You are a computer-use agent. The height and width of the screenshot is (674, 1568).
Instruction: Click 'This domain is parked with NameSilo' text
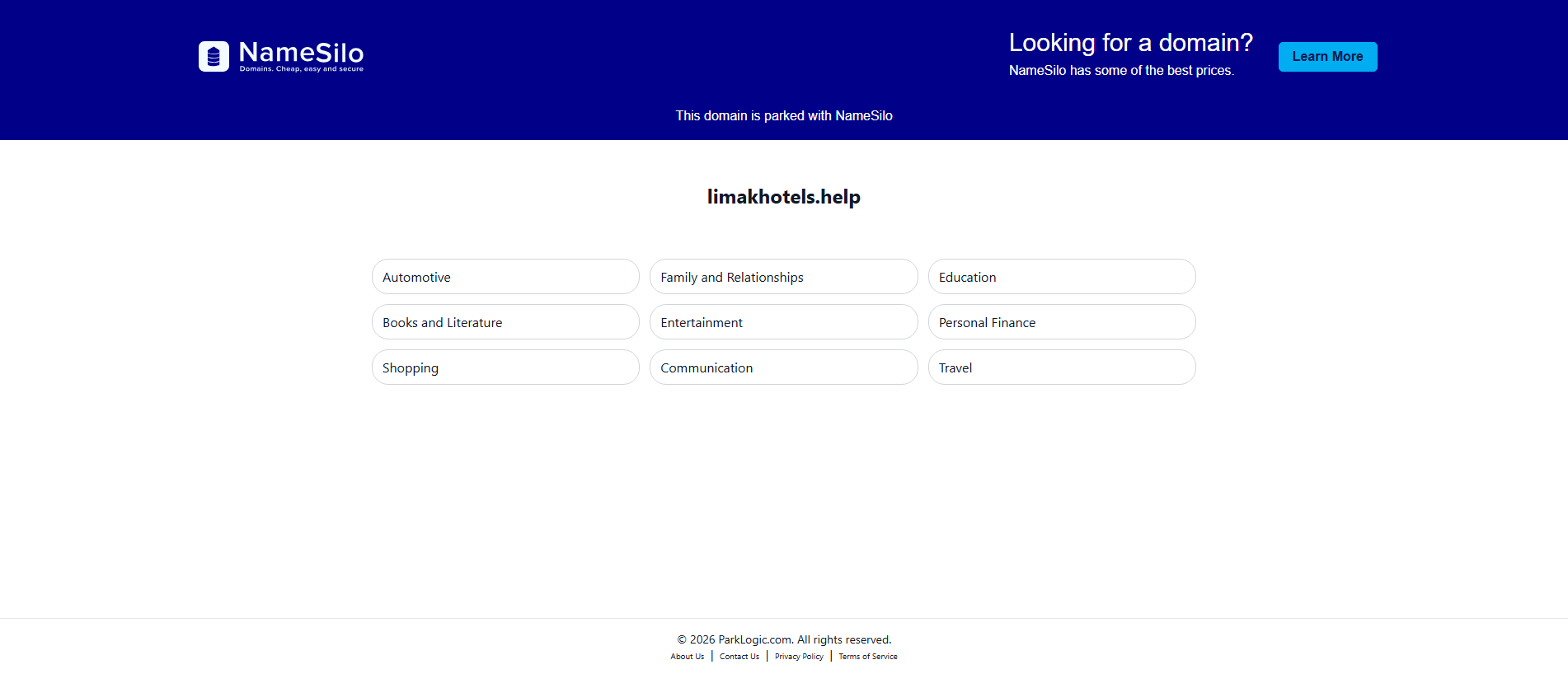784,116
